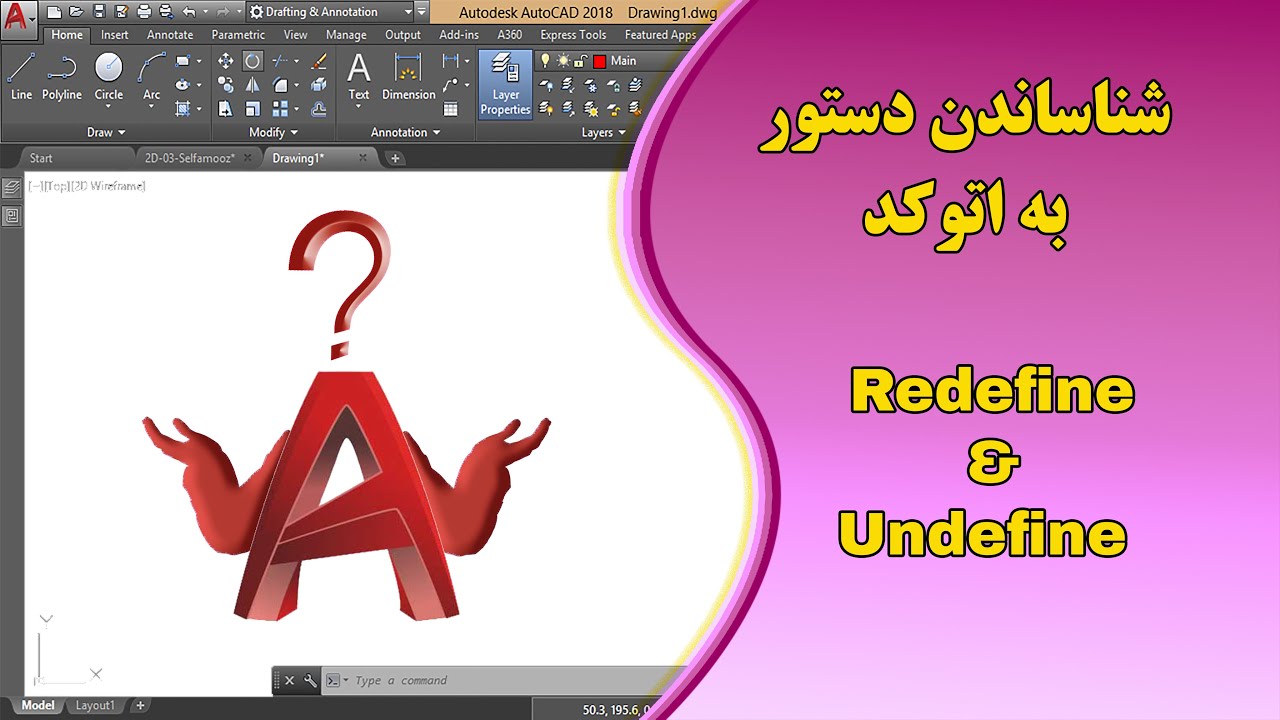Select the Circle tool
Screen dimensions: 1280x720
pos(108,77)
